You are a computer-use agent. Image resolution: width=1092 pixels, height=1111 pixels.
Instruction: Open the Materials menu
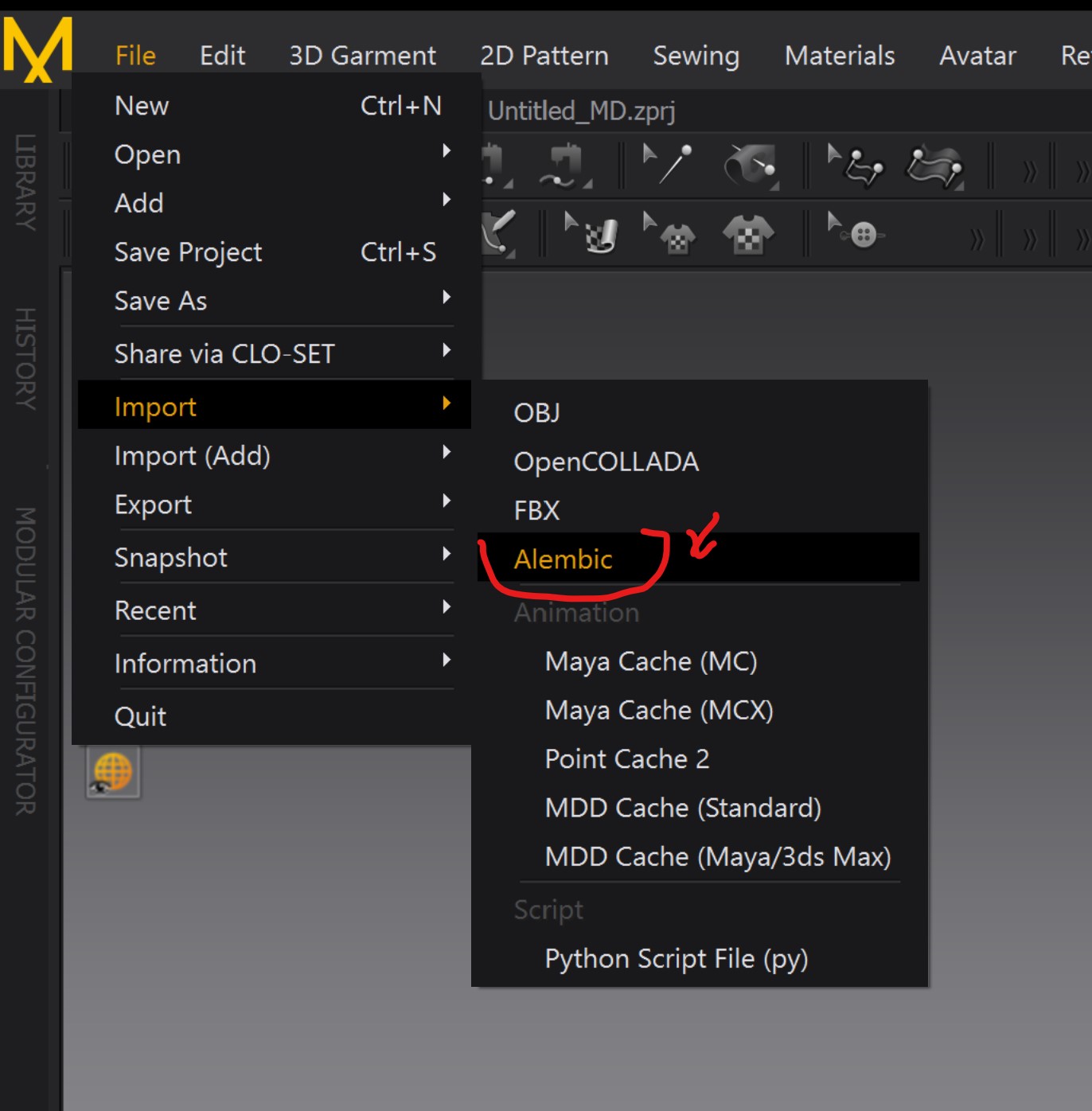(x=840, y=56)
